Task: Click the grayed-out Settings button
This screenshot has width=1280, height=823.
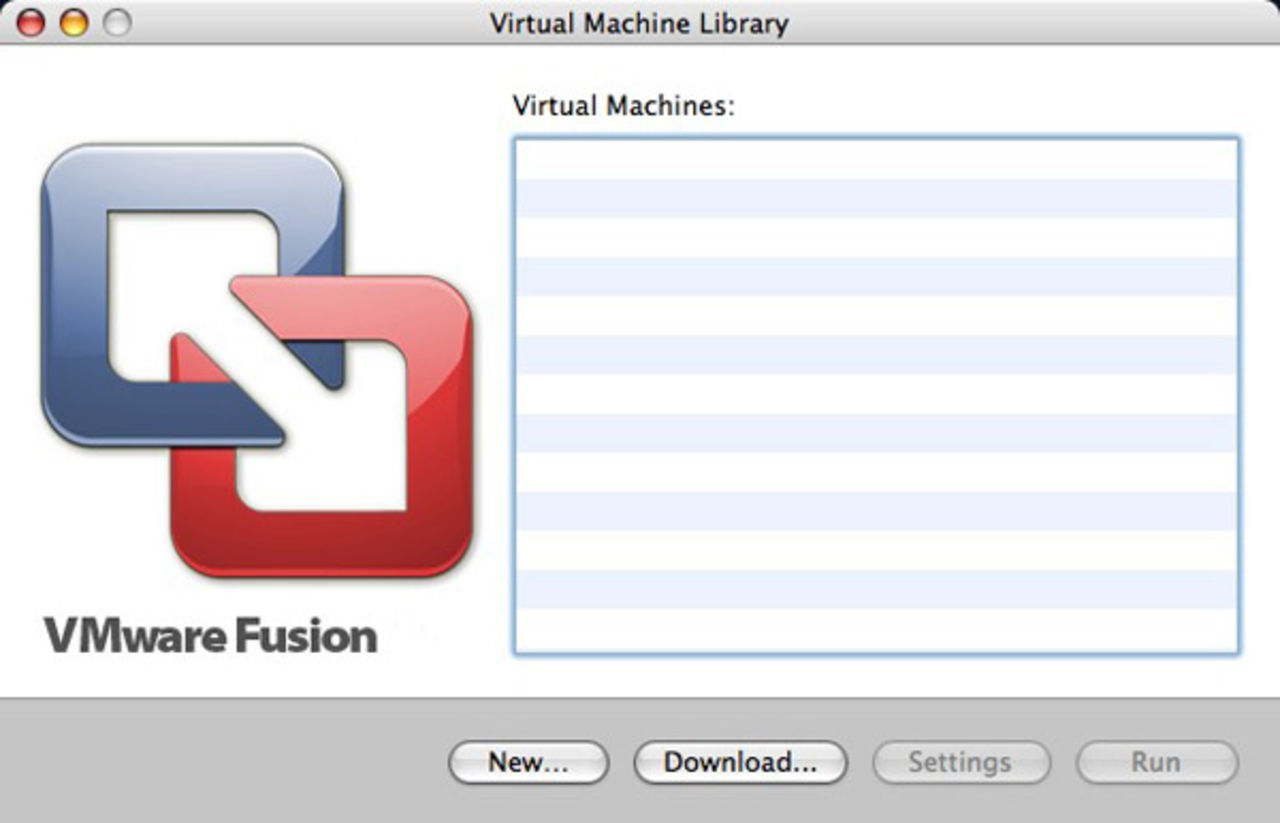Action: (960, 762)
